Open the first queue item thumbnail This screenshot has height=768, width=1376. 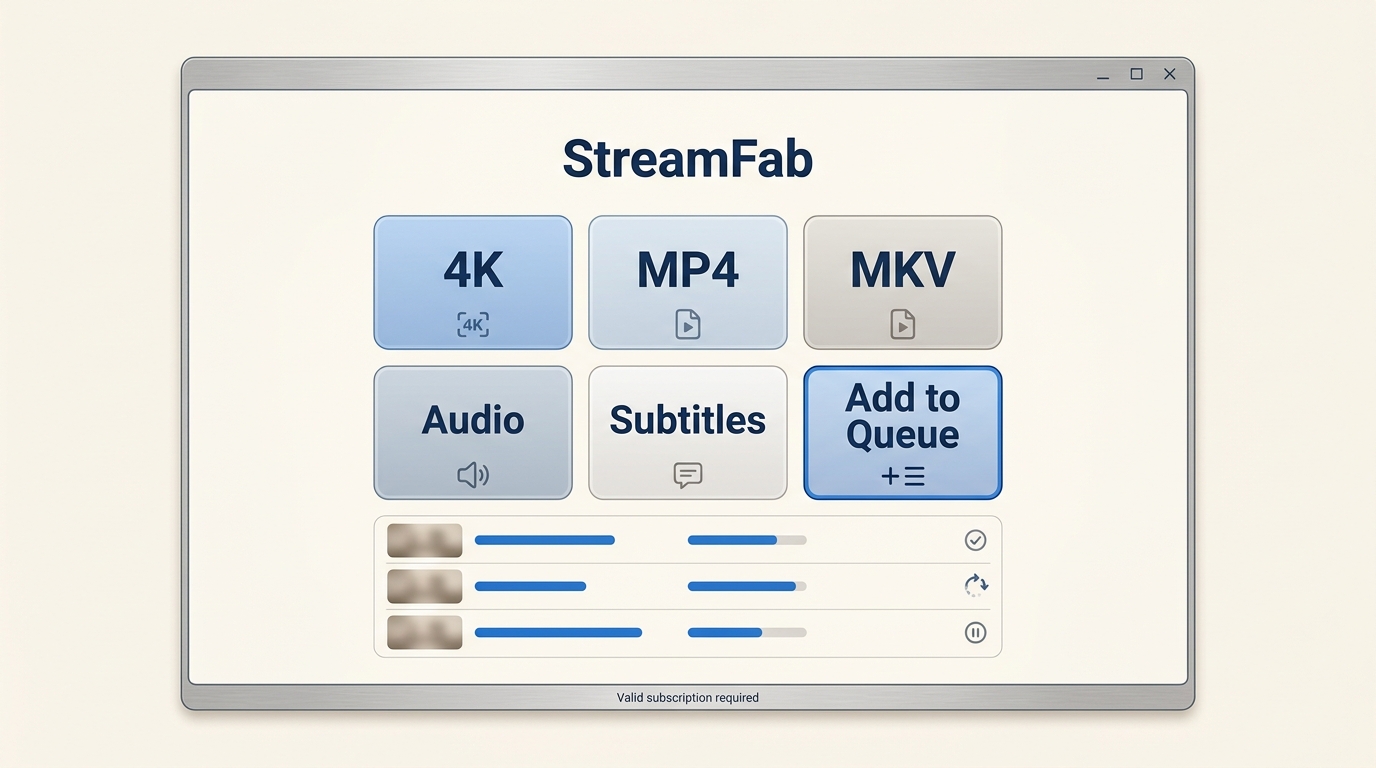[425, 540]
